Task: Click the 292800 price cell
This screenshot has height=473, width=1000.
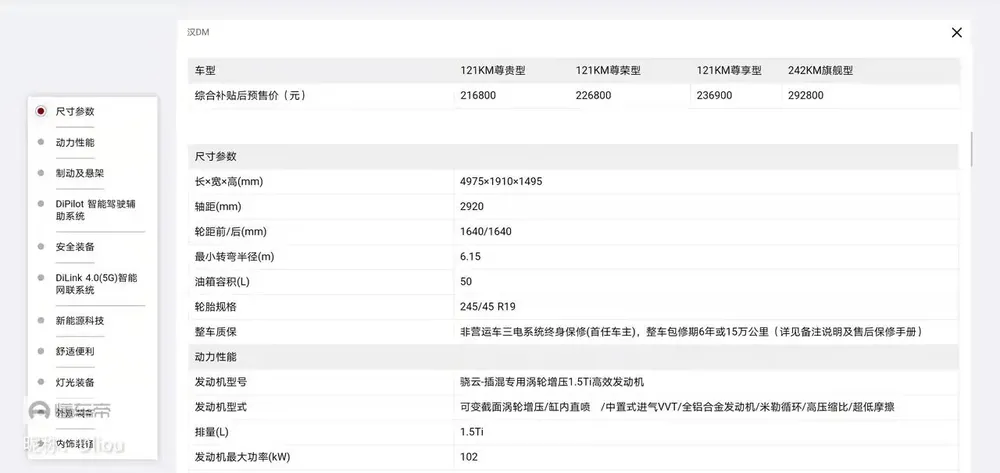Action: point(806,96)
